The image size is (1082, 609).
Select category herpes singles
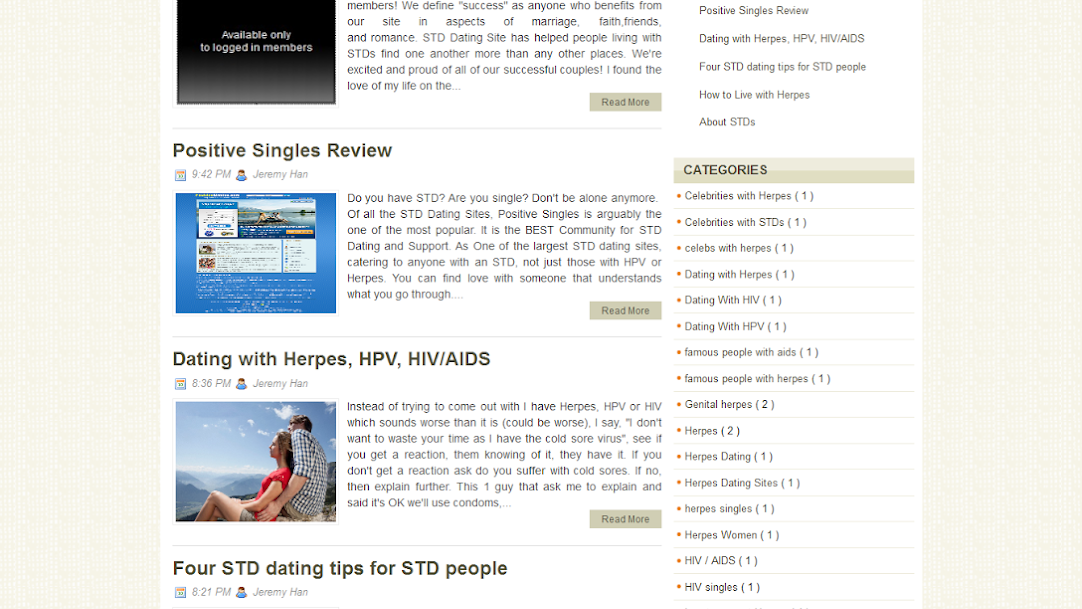pyautogui.click(x=718, y=509)
